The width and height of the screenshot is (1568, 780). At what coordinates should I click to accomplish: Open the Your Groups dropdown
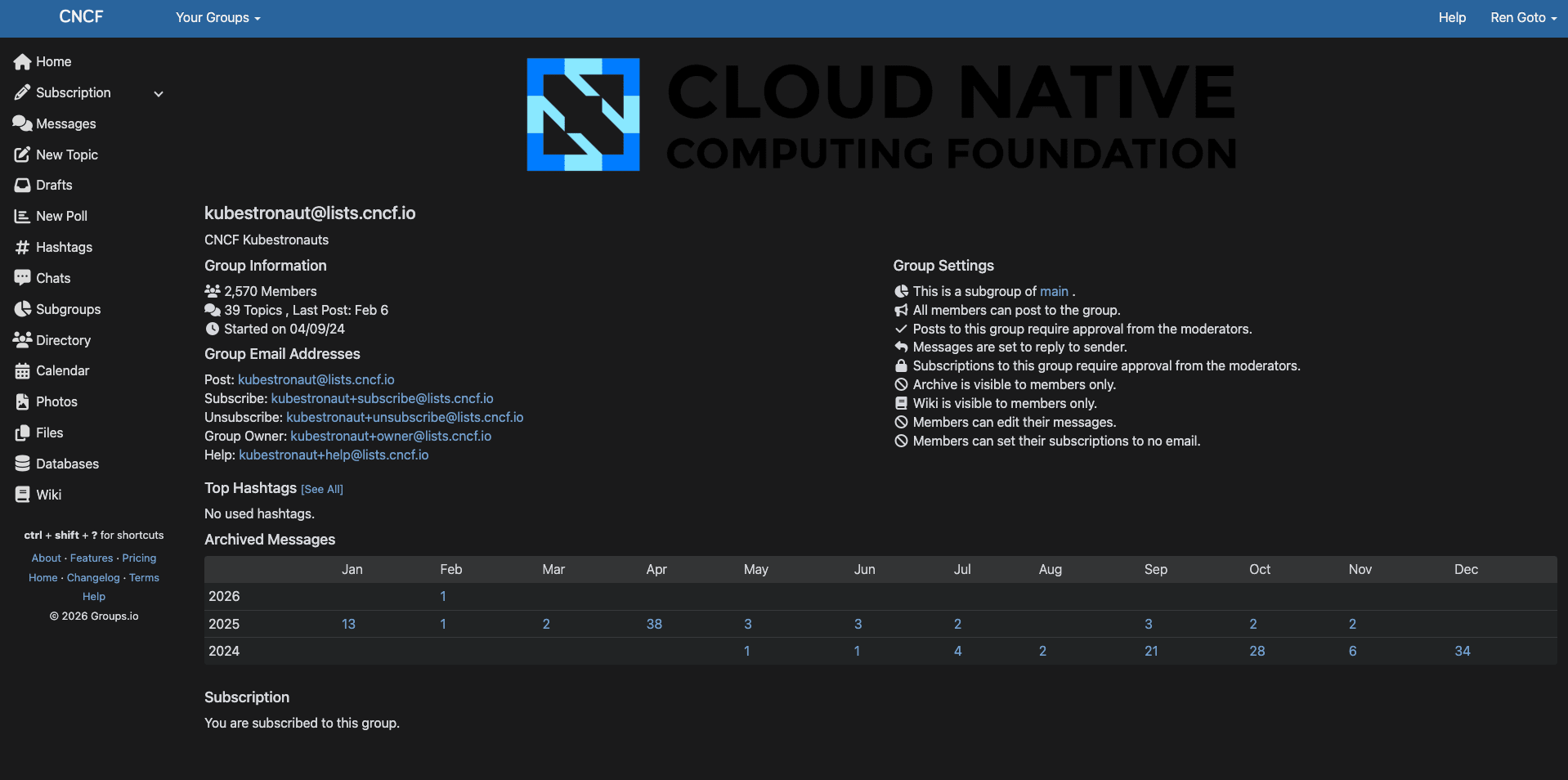pos(218,17)
